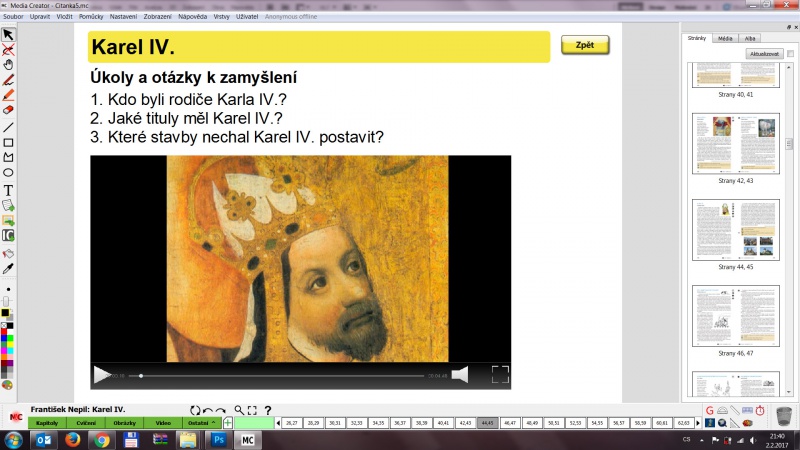Select the hand pan tool
This screenshot has width=800, height=450.
(8, 65)
